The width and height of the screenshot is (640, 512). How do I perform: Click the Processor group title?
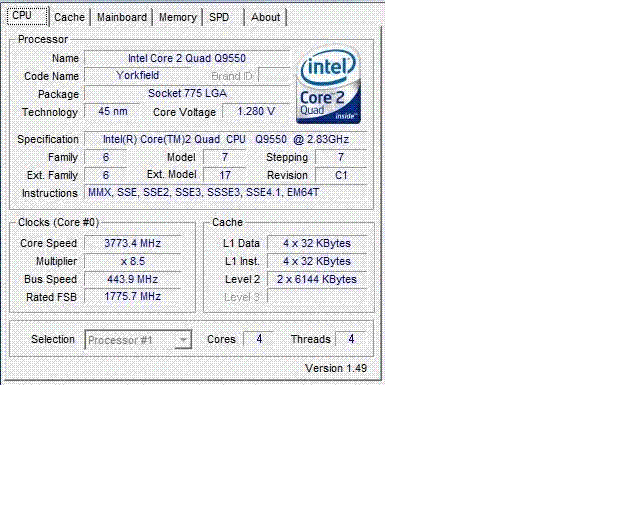43,40
